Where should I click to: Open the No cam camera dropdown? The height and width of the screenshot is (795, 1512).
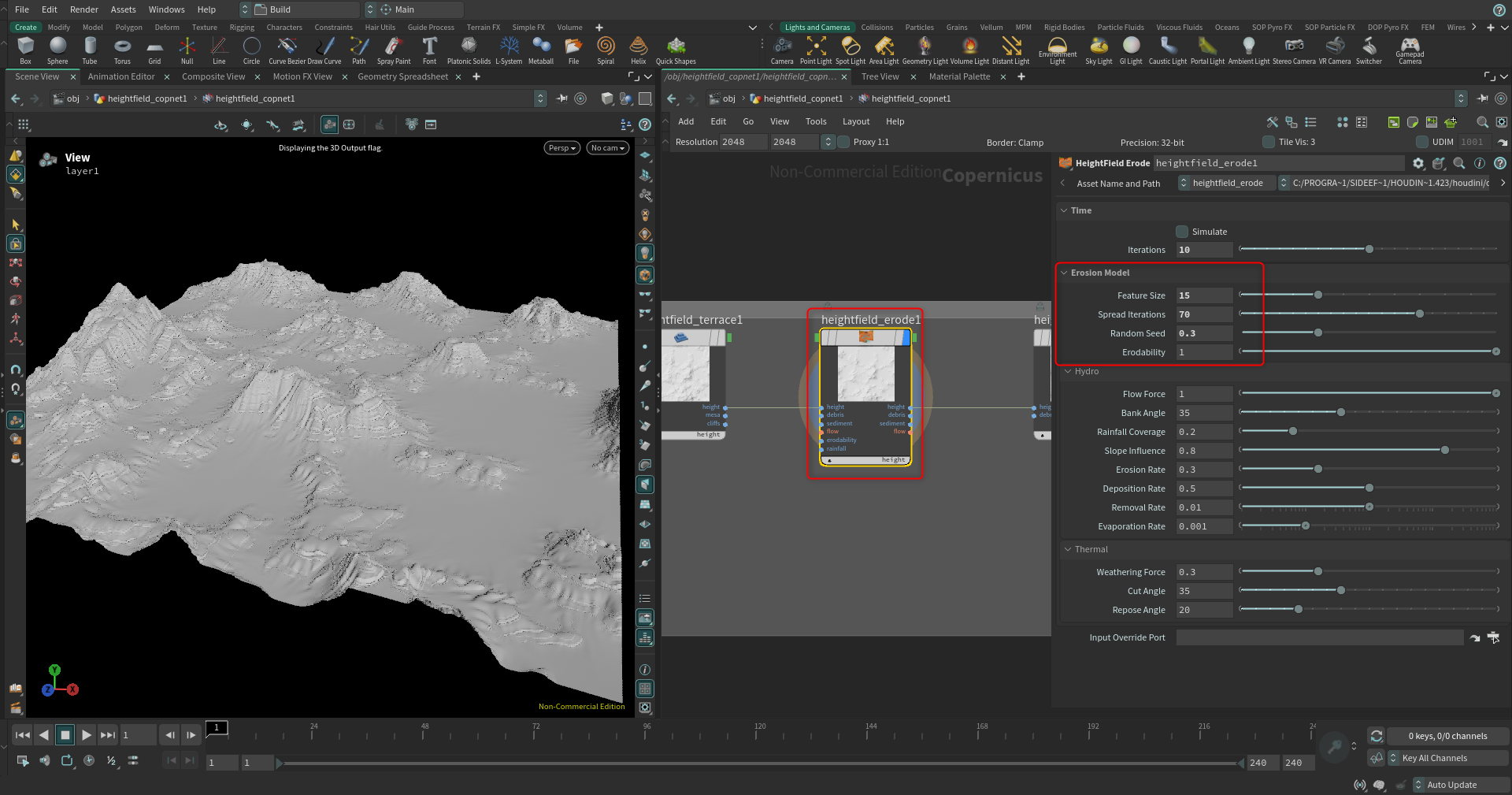click(x=607, y=148)
